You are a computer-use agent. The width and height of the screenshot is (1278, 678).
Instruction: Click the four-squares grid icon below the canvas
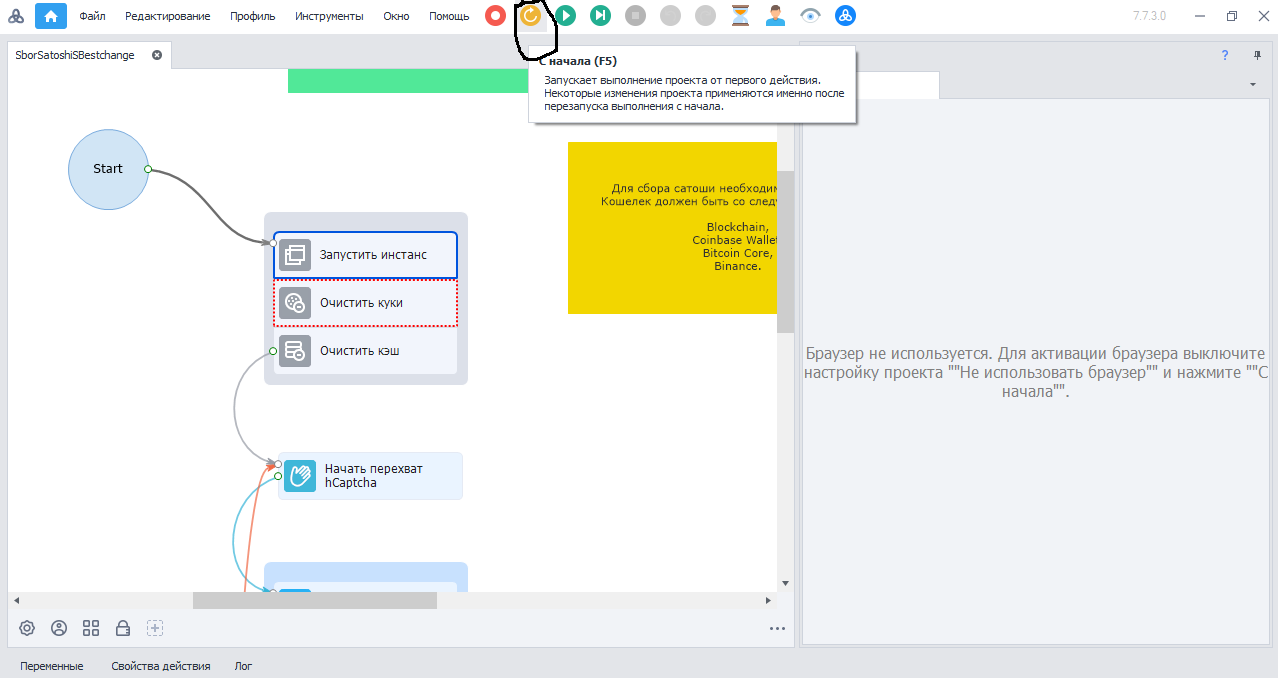(91, 628)
